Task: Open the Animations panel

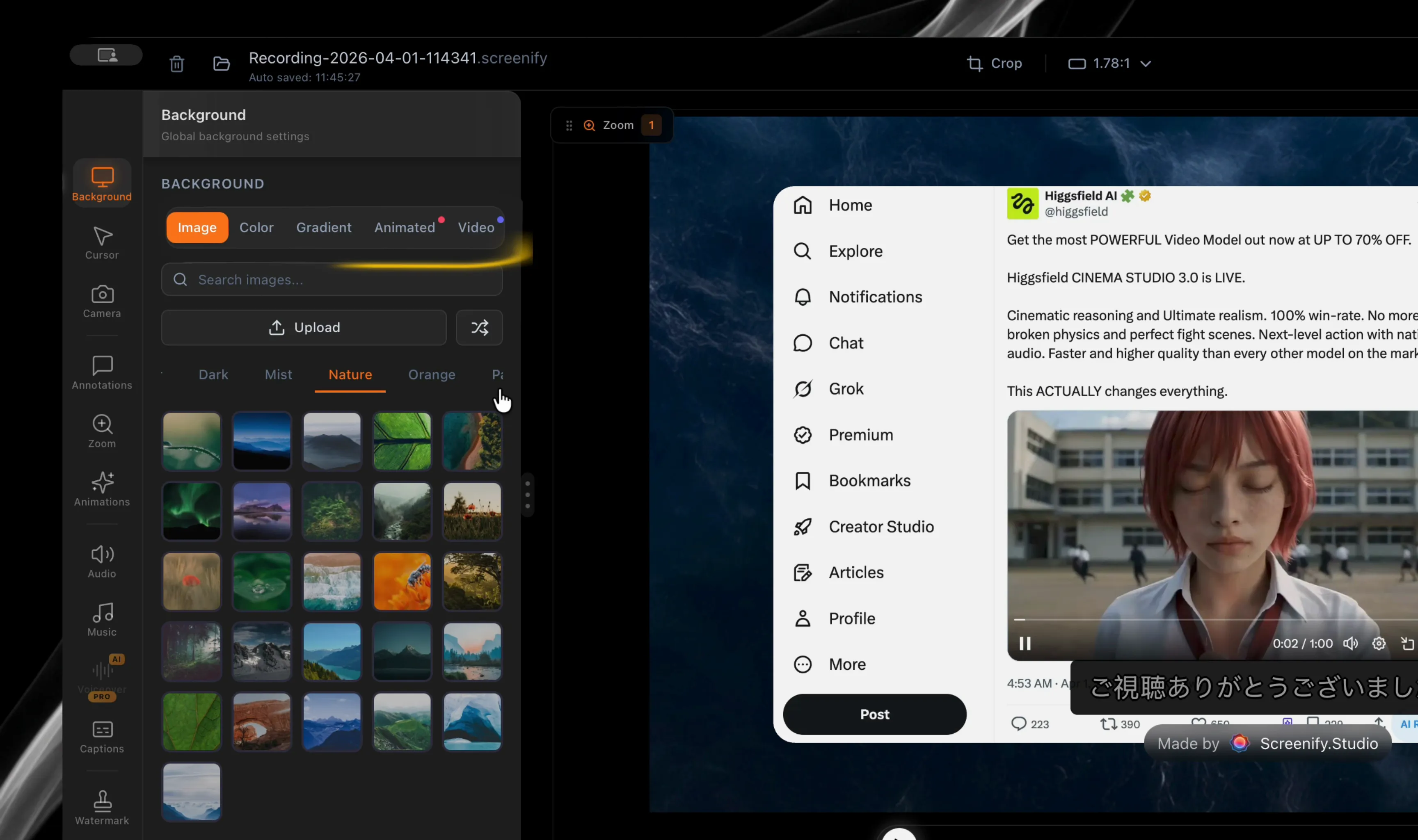Action: [x=102, y=489]
